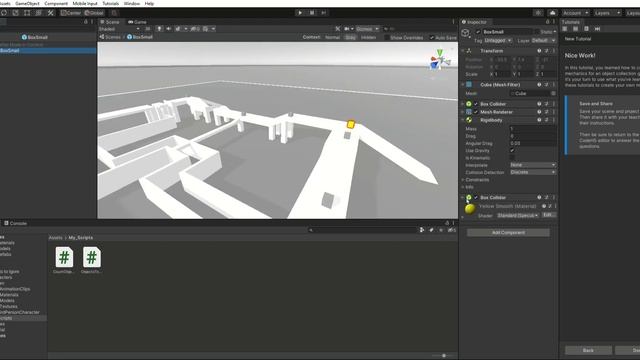
Task: Toggle the Global handle rotation button
Action: point(93,13)
